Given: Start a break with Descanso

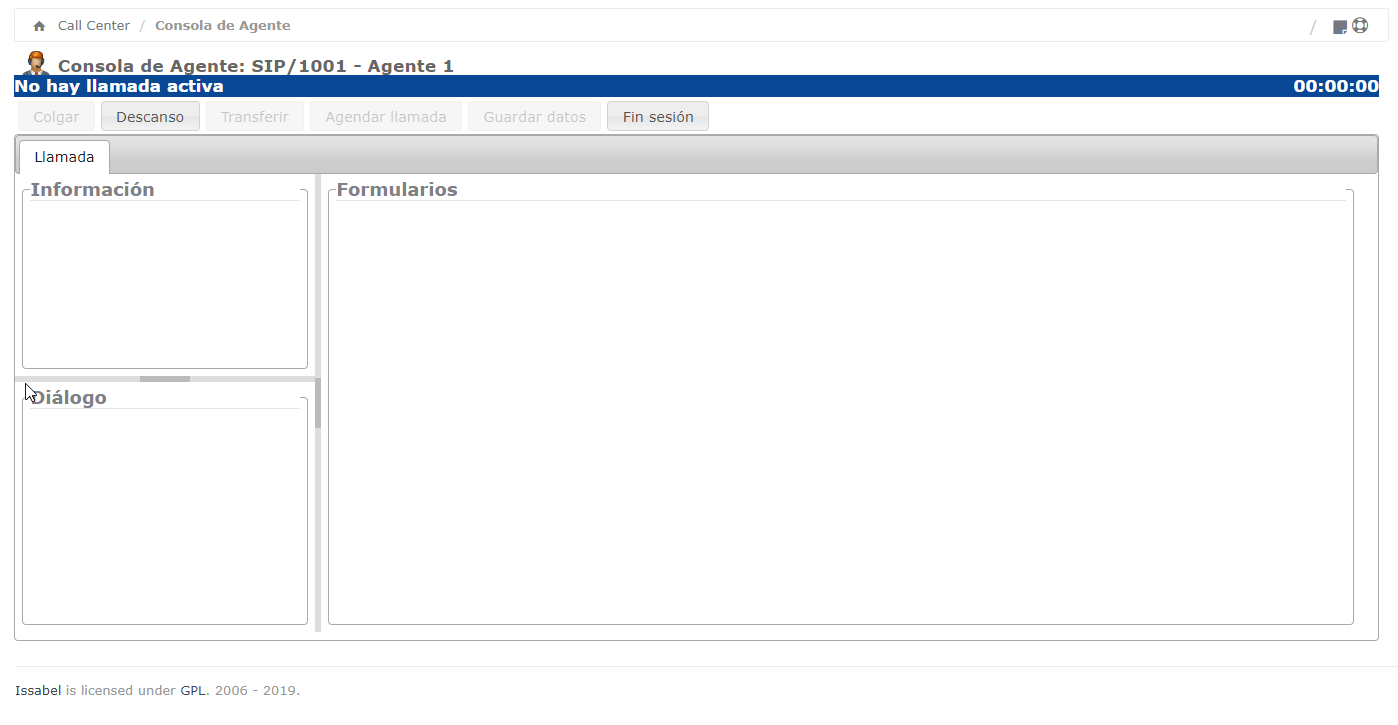Looking at the screenshot, I should tap(150, 117).
